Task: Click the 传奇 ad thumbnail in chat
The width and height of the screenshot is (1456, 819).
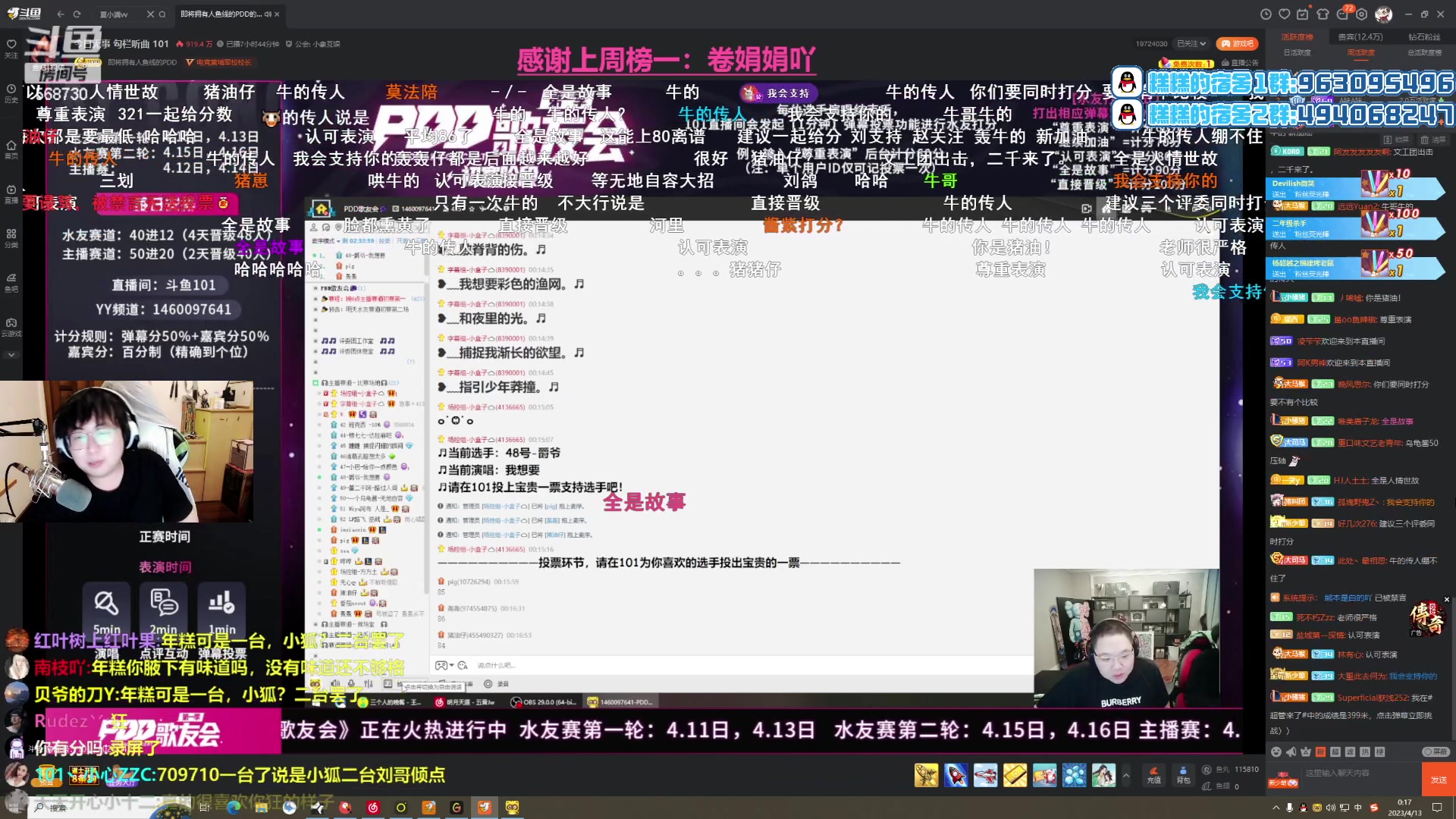Action: [1426, 619]
